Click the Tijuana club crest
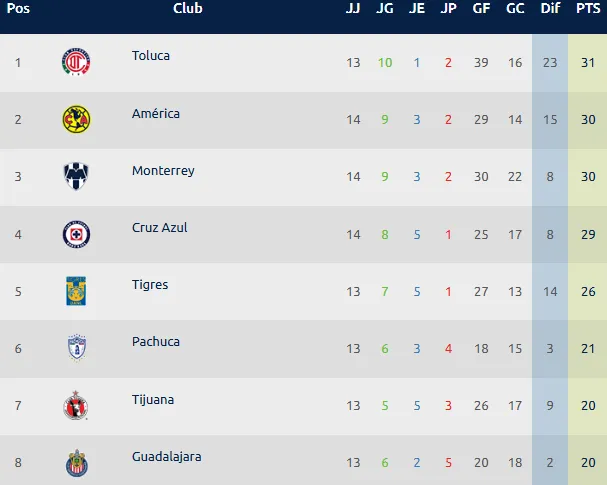 pos(77,406)
